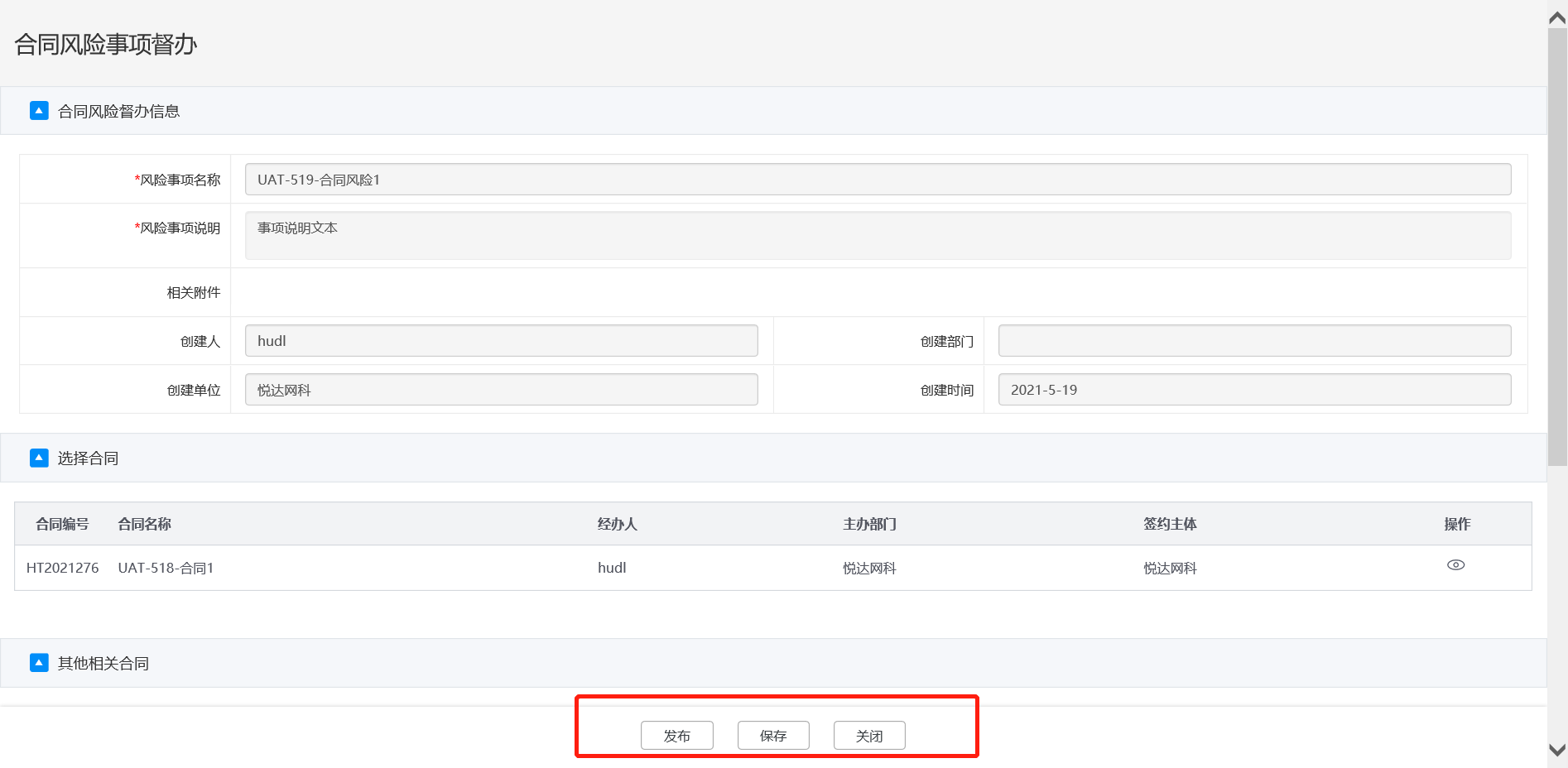Collapse the 选择合同 section
This screenshot has height=768, width=1568.
click(39, 458)
